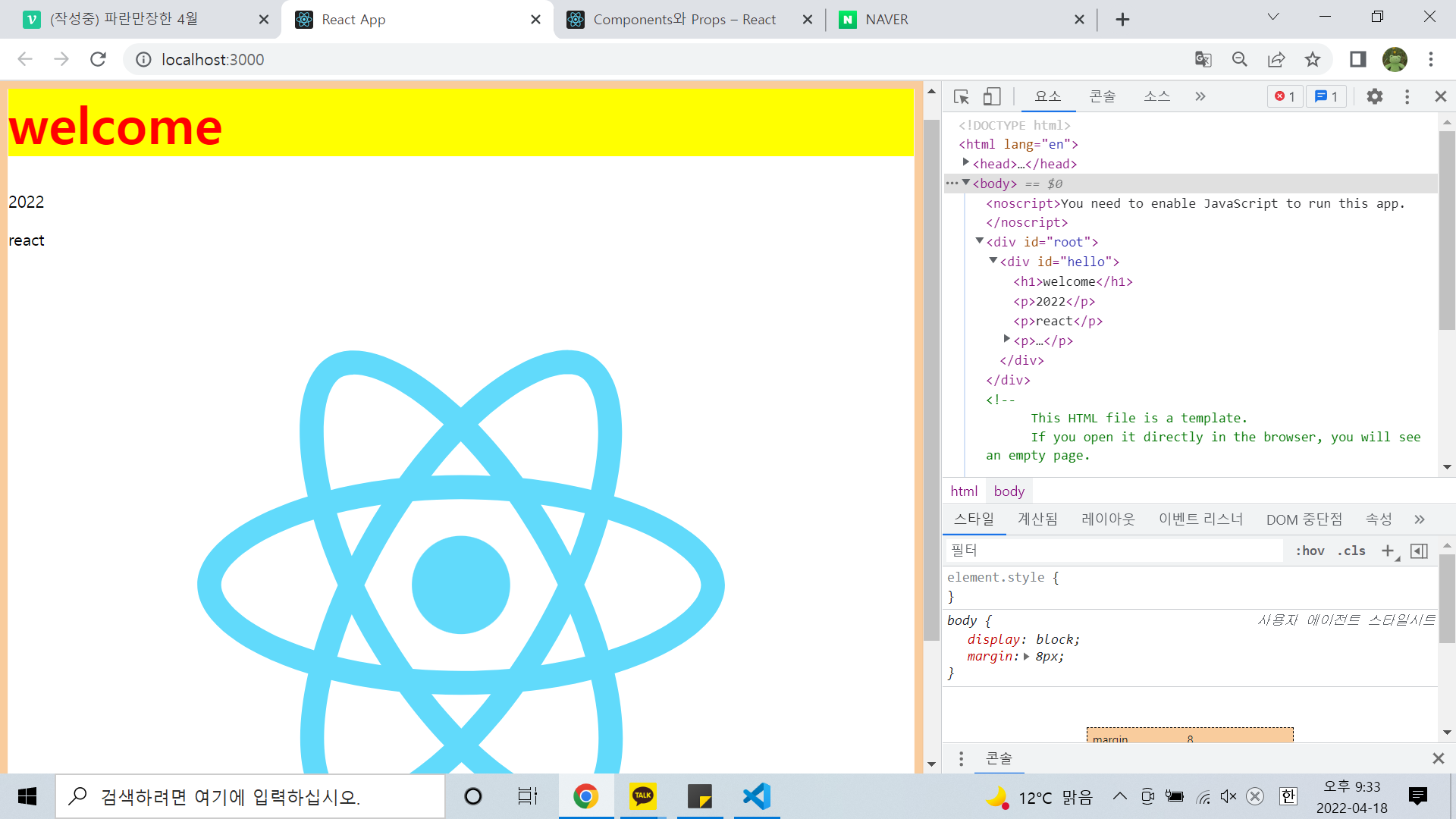The width and height of the screenshot is (1456, 819).
Task: Click the page vertical scrollbar thumb
Action: click(x=931, y=379)
